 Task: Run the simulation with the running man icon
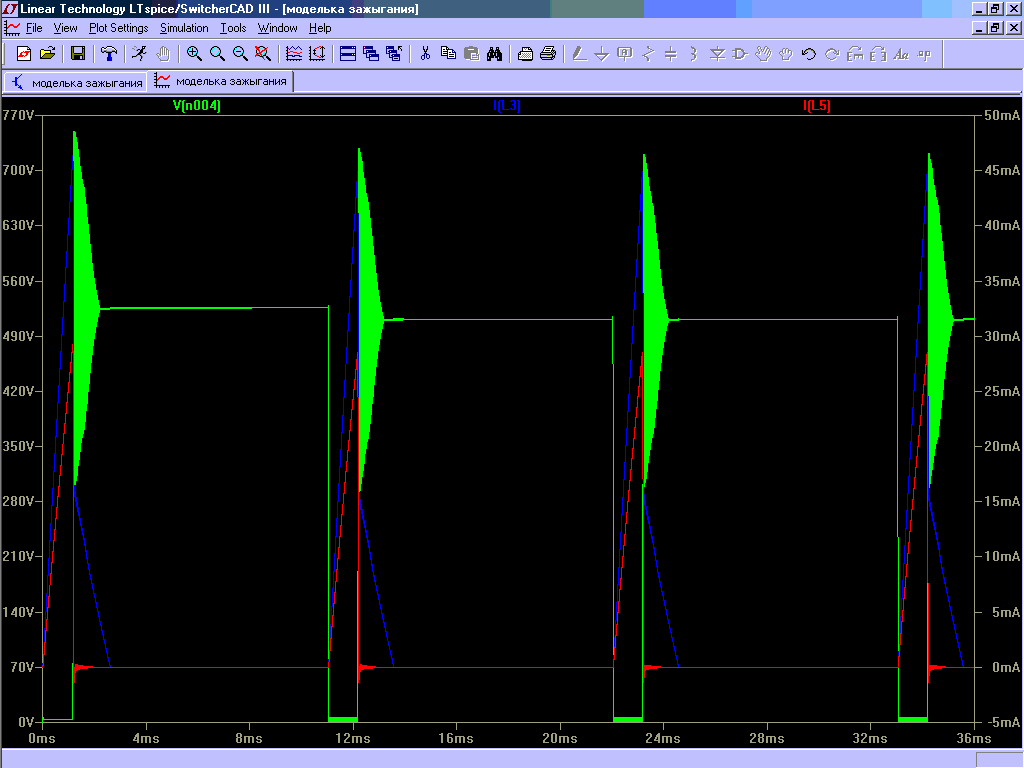coord(139,53)
